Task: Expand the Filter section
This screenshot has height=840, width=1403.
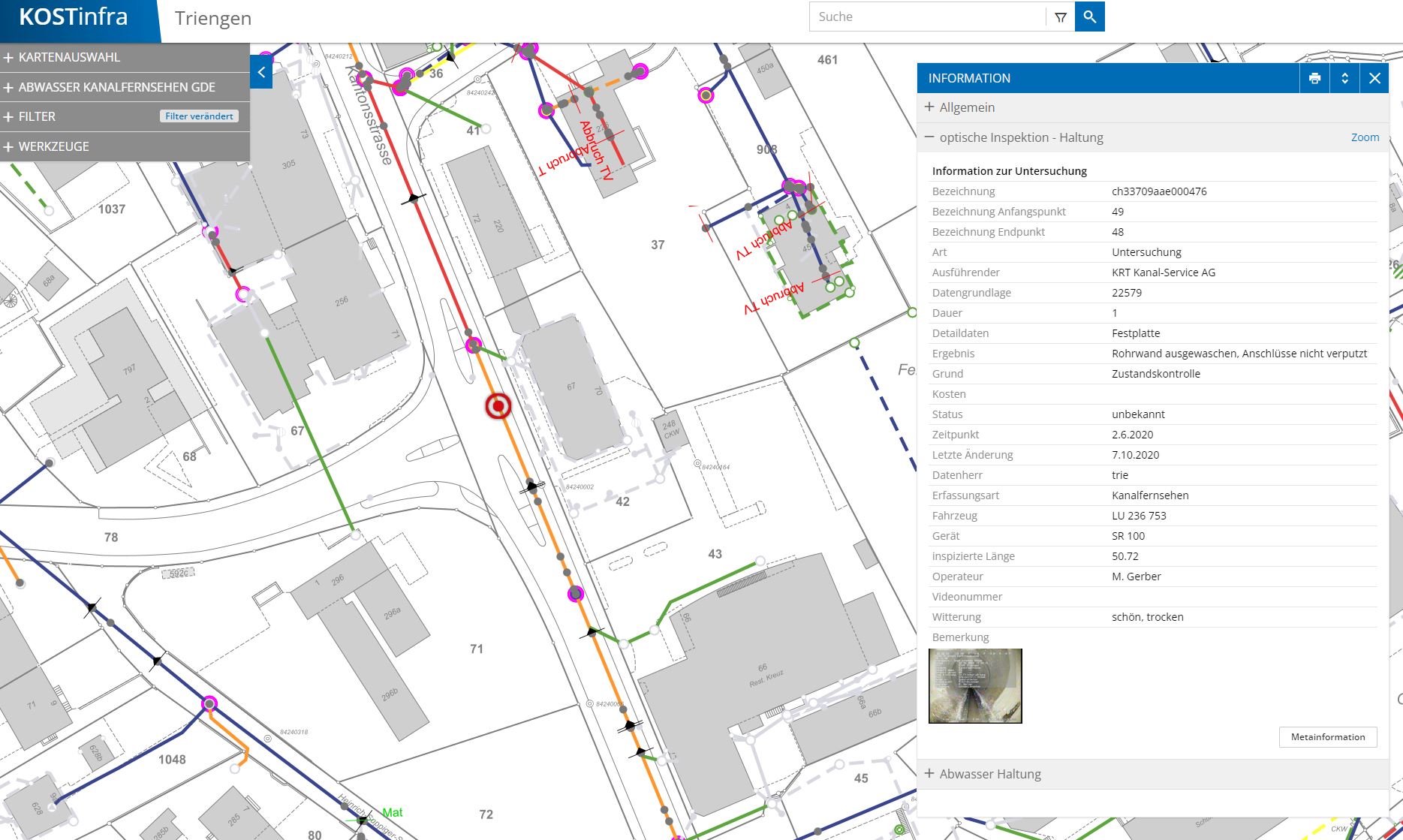Action: 37,116
